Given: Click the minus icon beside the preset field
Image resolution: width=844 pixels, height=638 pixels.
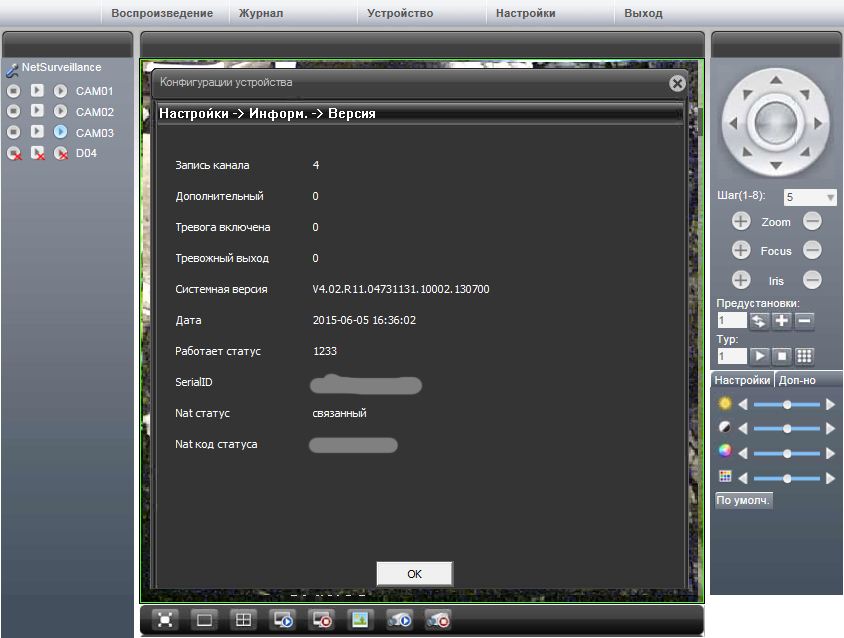Looking at the screenshot, I should tap(805, 321).
